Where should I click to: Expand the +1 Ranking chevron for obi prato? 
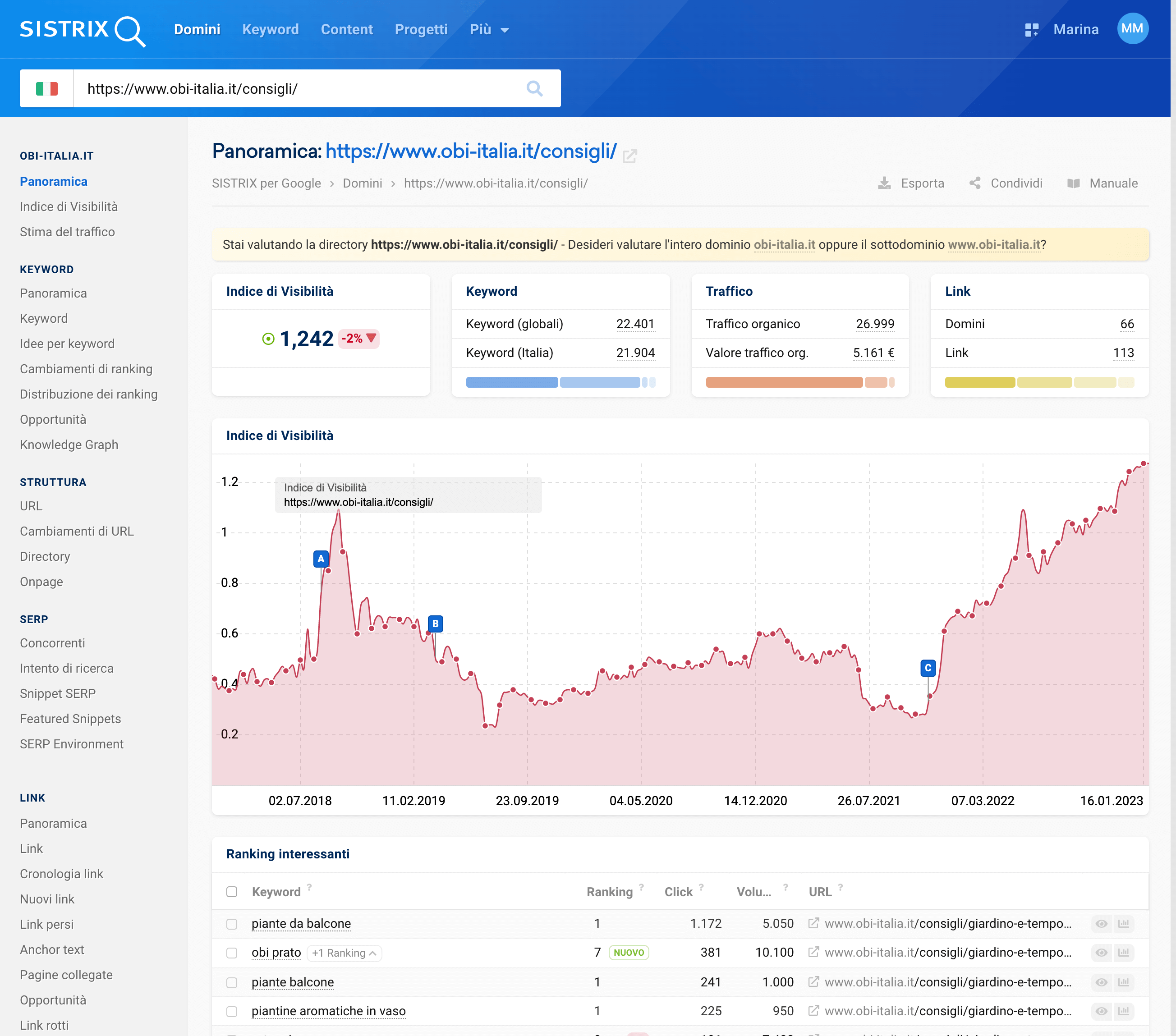tap(372, 953)
